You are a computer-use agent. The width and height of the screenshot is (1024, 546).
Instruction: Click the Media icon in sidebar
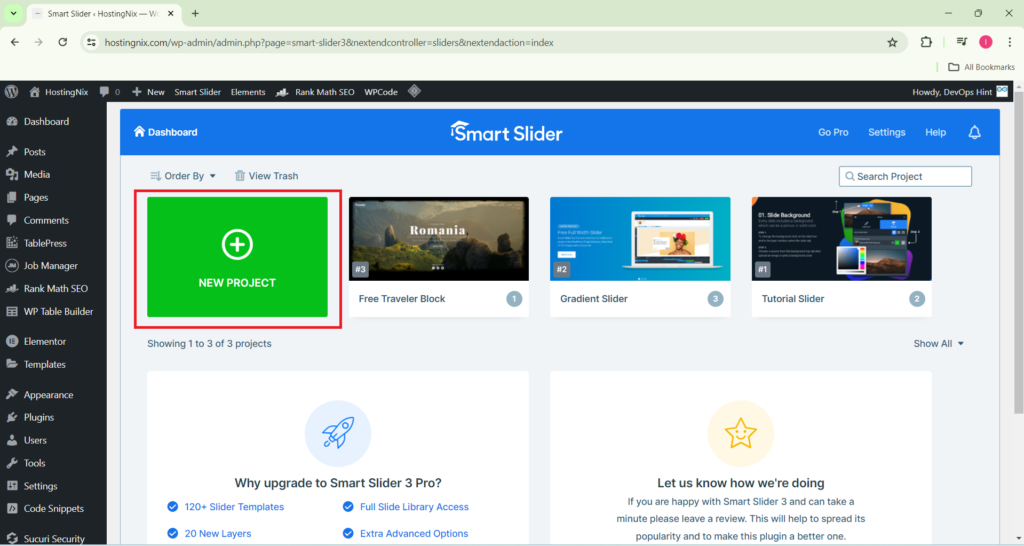pyautogui.click(x=12, y=174)
